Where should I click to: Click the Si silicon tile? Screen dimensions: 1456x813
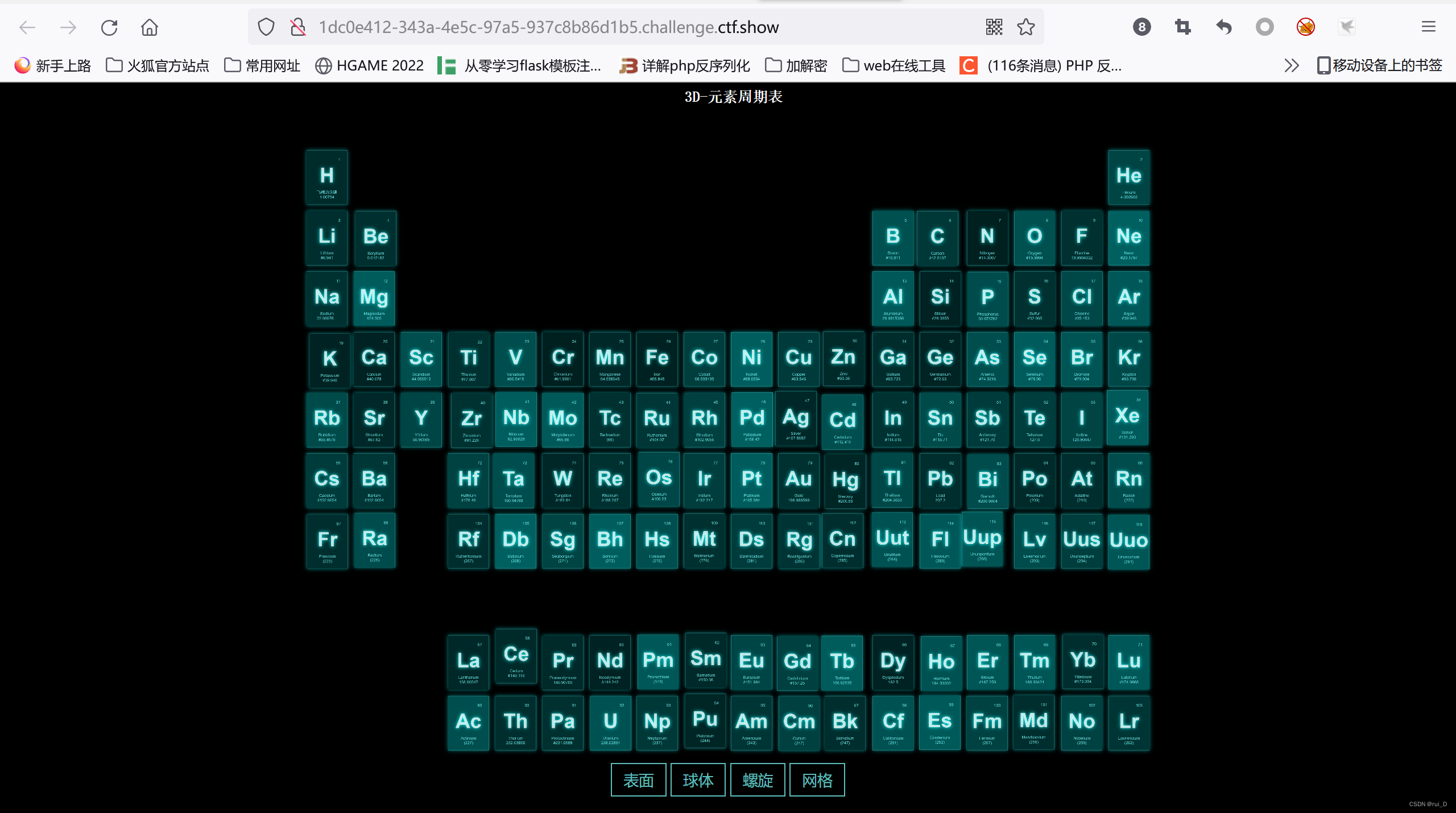(x=940, y=298)
